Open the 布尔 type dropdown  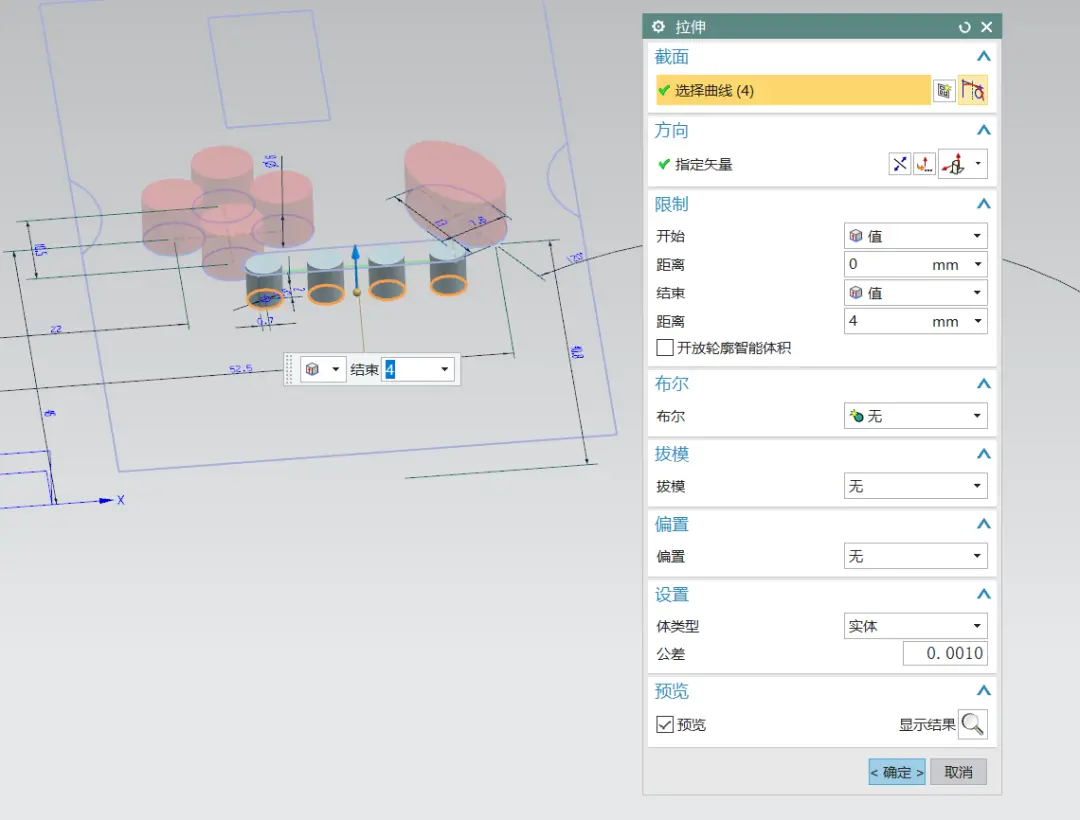pyautogui.click(x=915, y=416)
